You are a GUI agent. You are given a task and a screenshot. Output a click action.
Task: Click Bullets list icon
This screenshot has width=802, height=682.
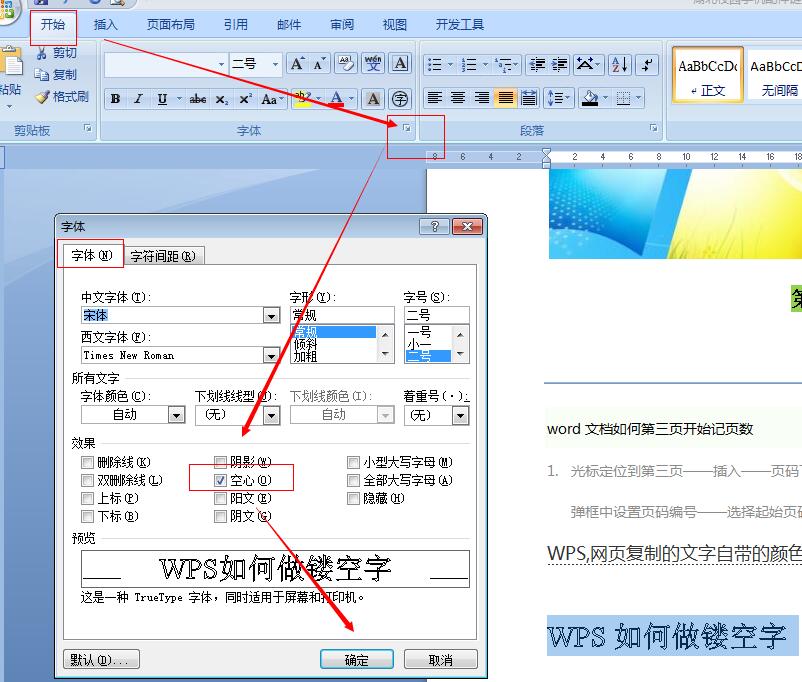pos(434,64)
